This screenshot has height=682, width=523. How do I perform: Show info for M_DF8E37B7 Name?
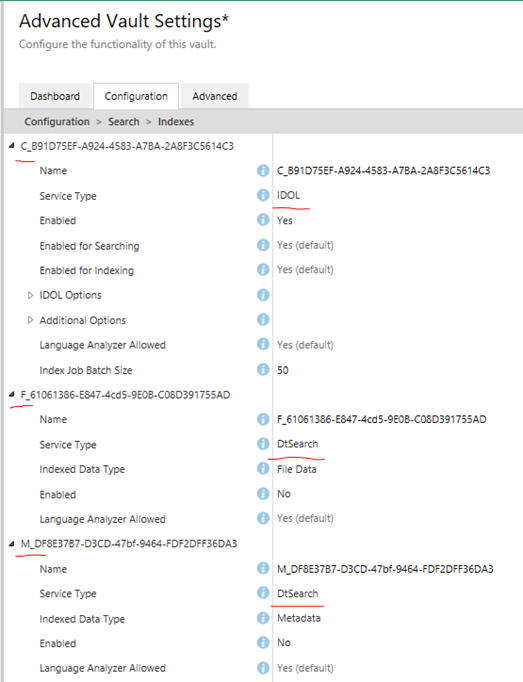(263, 568)
